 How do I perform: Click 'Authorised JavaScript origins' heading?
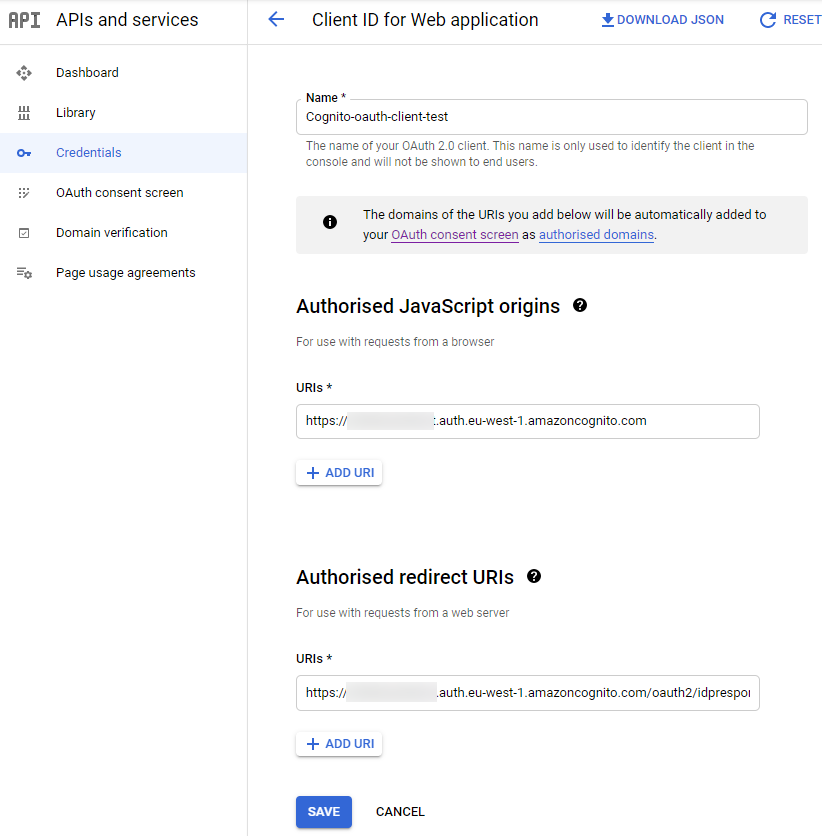[x=428, y=307]
